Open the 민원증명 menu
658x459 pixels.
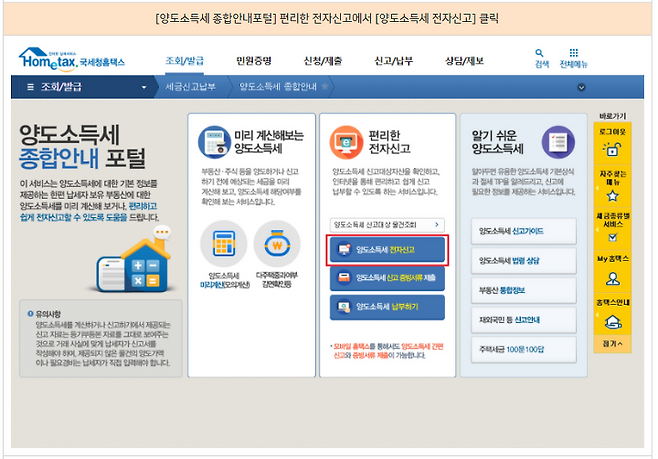[256, 61]
